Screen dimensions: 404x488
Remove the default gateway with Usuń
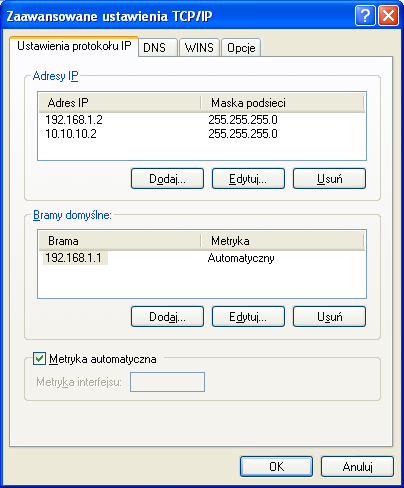click(x=329, y=317)
